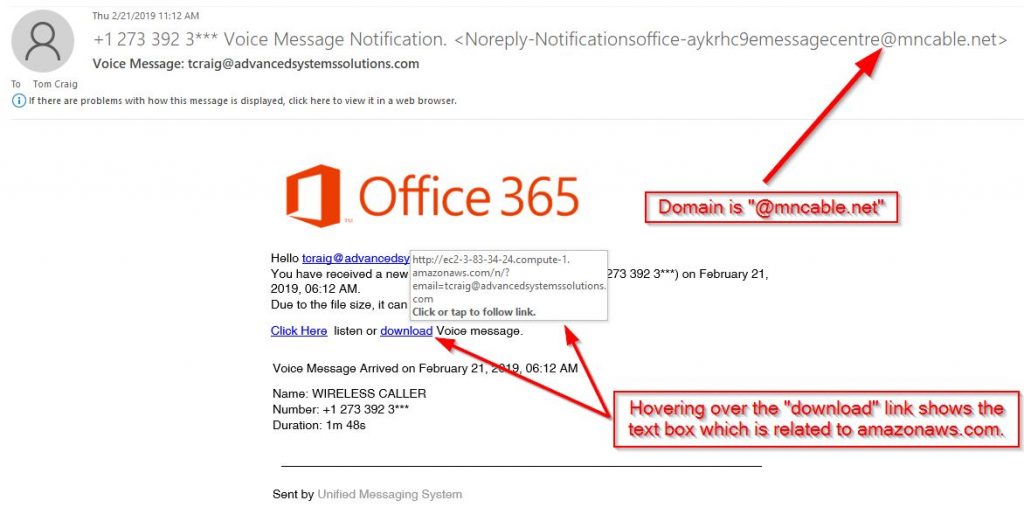Click the Office 365 logo image
1024x521 pixels.
[432, 196]
